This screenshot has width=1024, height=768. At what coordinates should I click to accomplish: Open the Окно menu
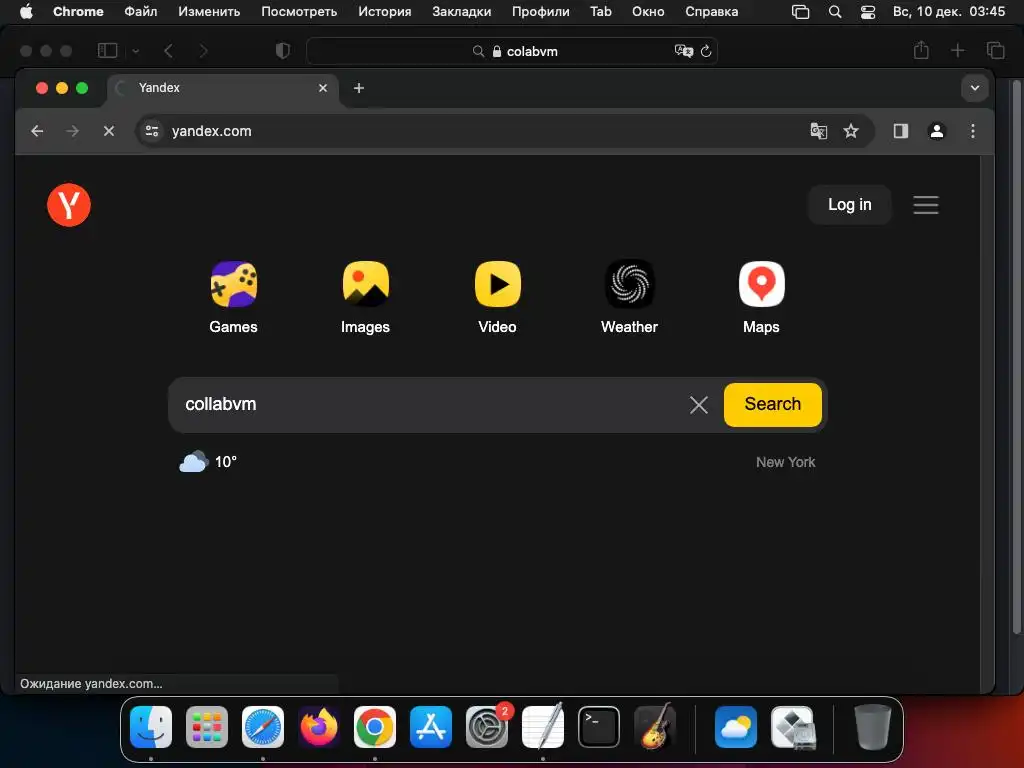pyautogui.click(x=648, y=12)
